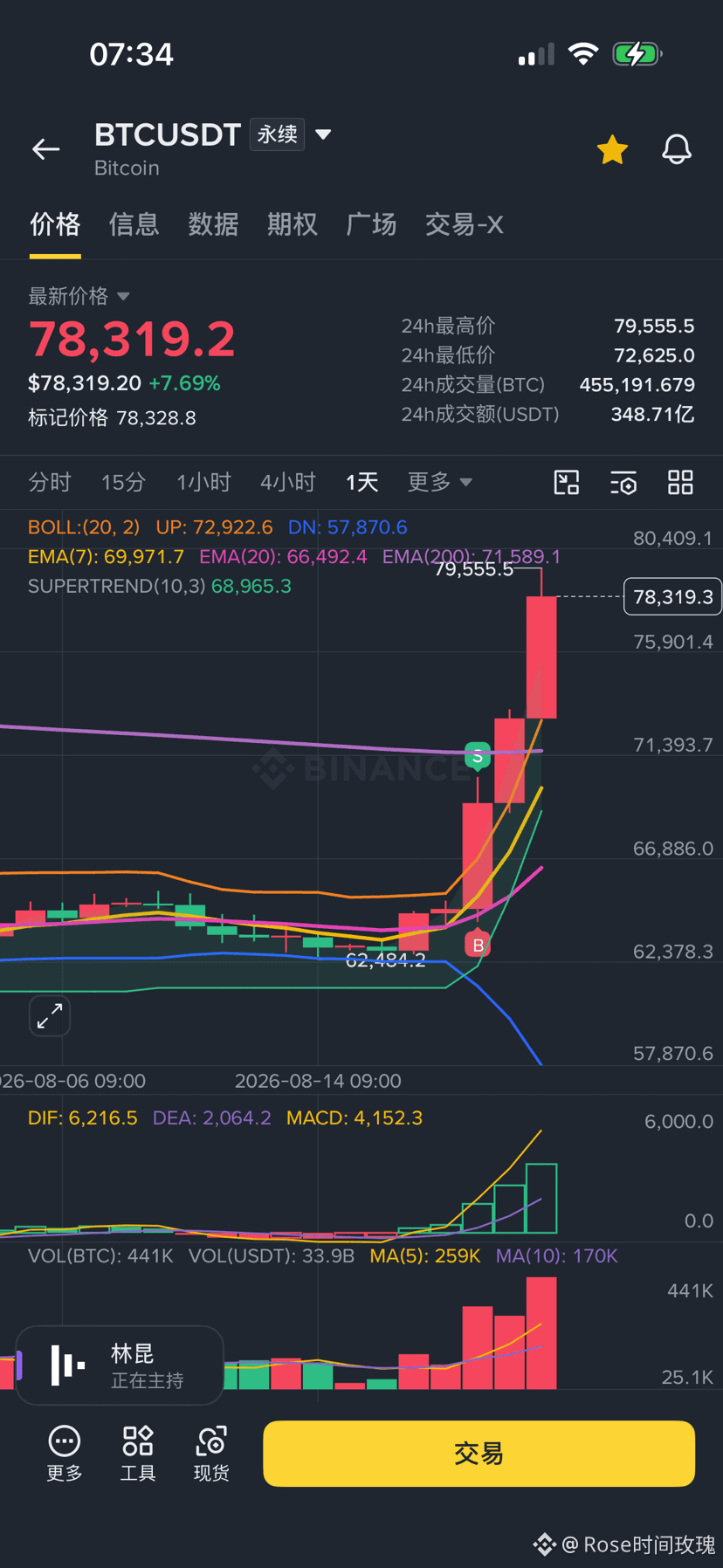Viewport: 723px width, 1568px height.
Task: Select the 15分 chart interval
Action: tap(123, 482)
